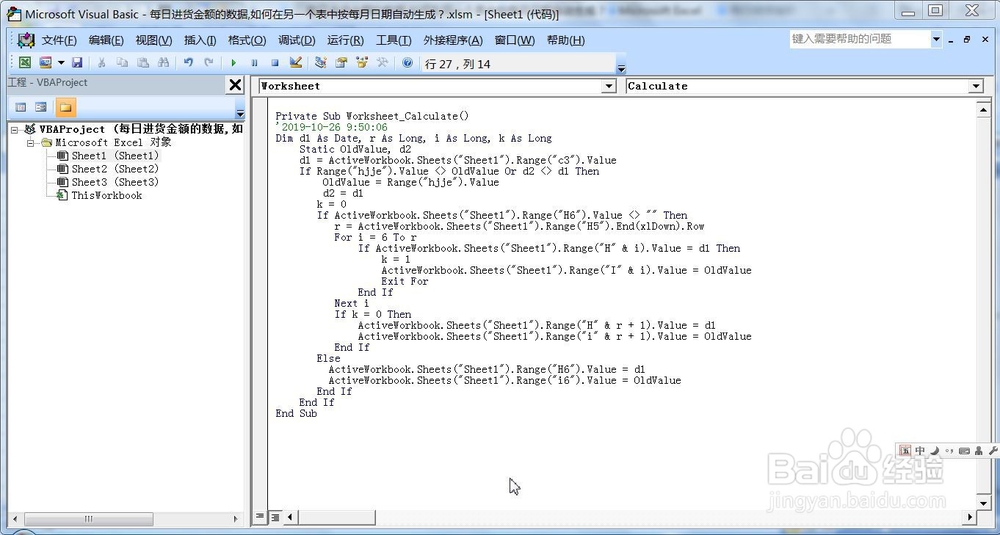Viewport: 1000px width, 535px height.
Task: Click the View Microsoft Excel toolbar icon
Action: tap(25, 62)
